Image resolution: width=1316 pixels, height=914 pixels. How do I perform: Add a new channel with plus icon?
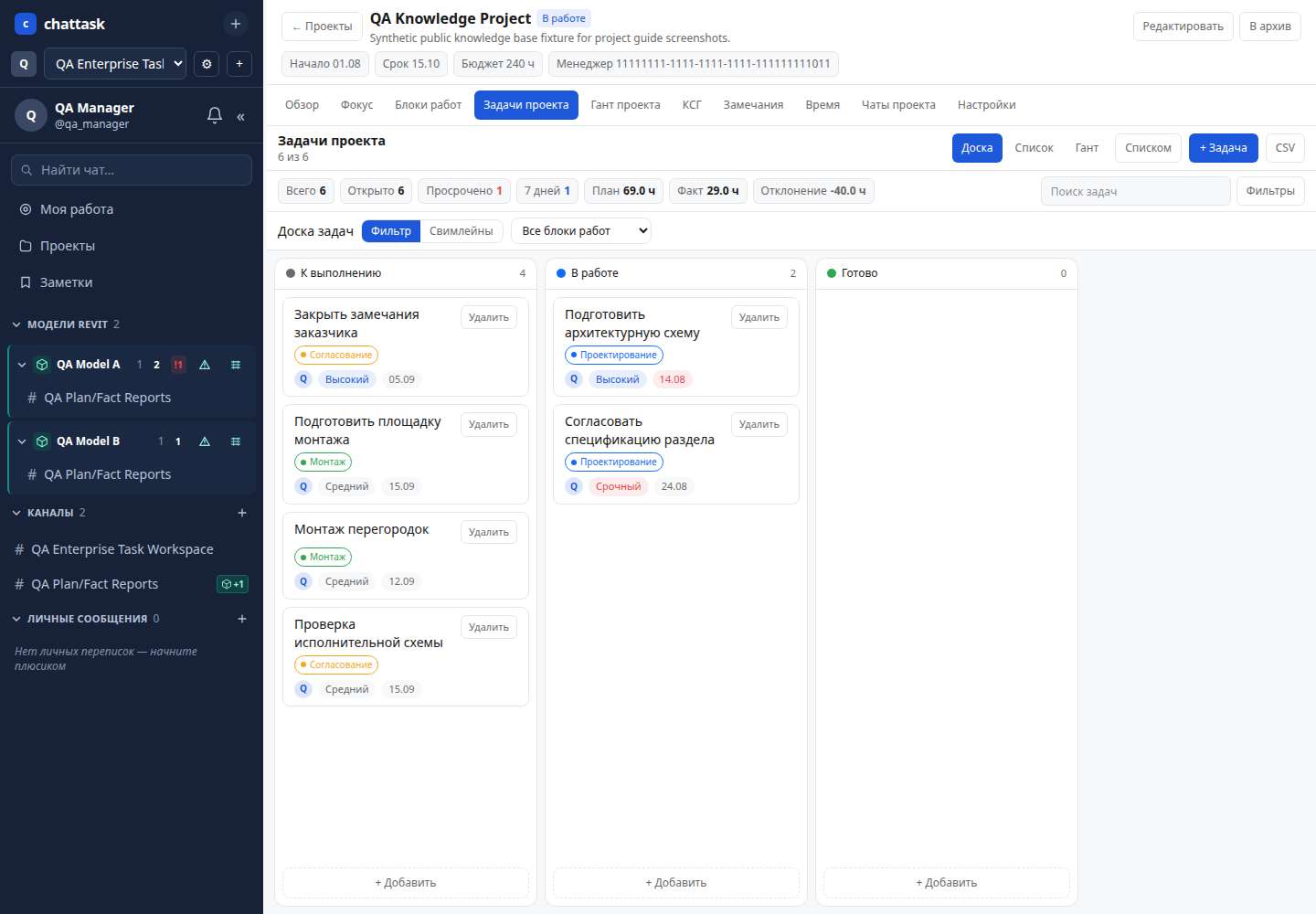click(242, 513)
